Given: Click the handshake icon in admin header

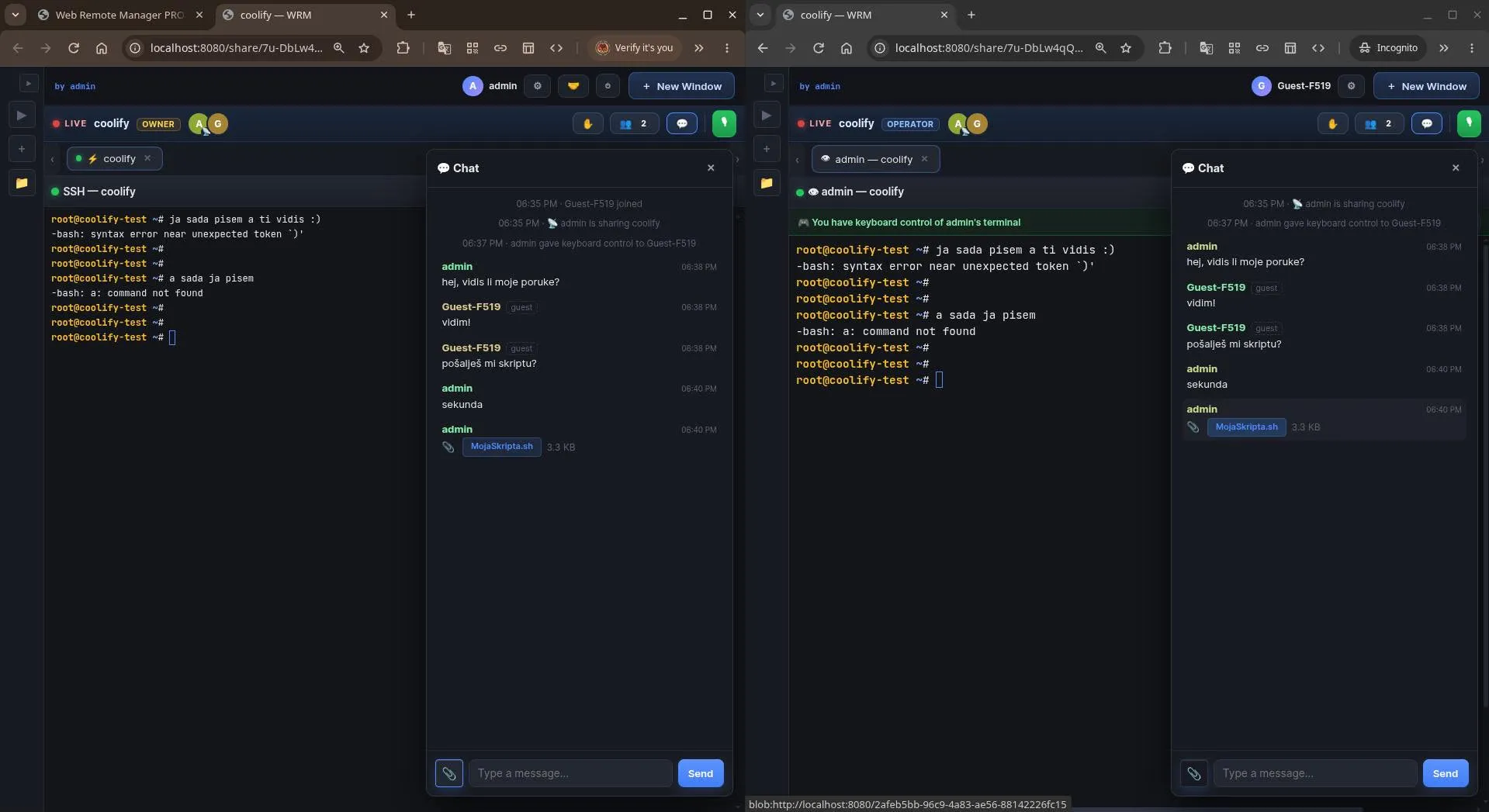Looking at the screenshot, I should [x=573, y=86].
